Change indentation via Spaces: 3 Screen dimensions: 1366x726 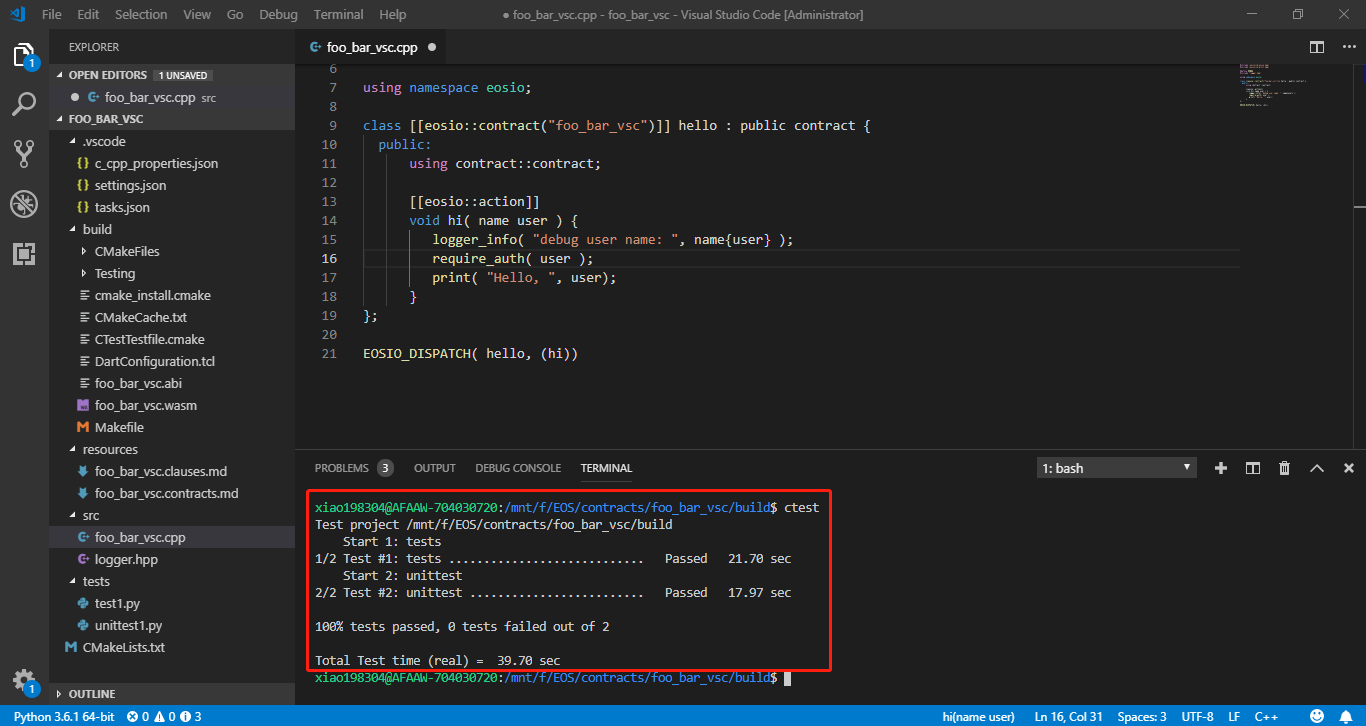point(1142,717)
